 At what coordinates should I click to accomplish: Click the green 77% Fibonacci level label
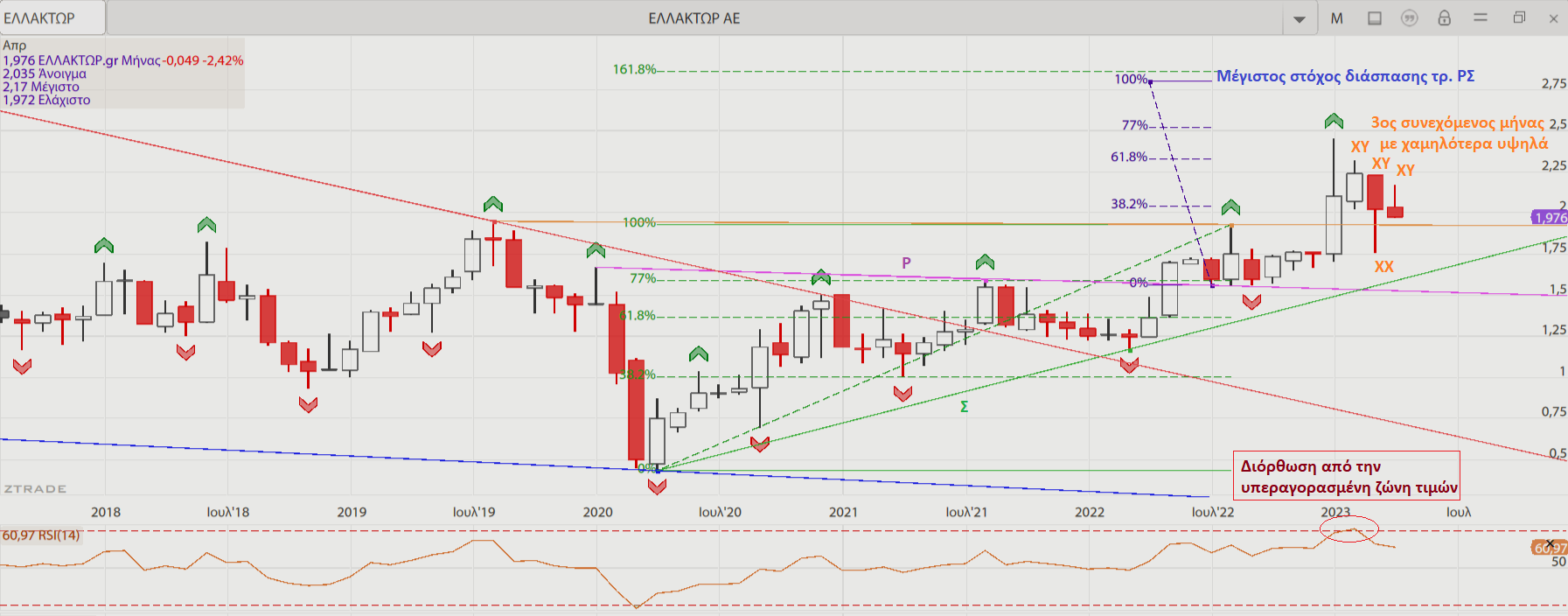pyautogui.click(x=643, y=278)
